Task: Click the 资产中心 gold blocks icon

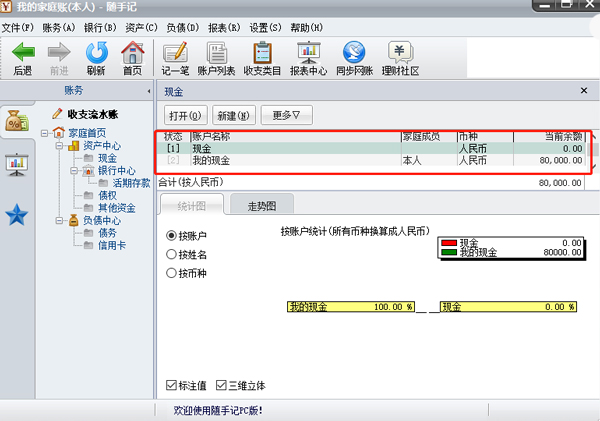Action: tap(73, 145)
